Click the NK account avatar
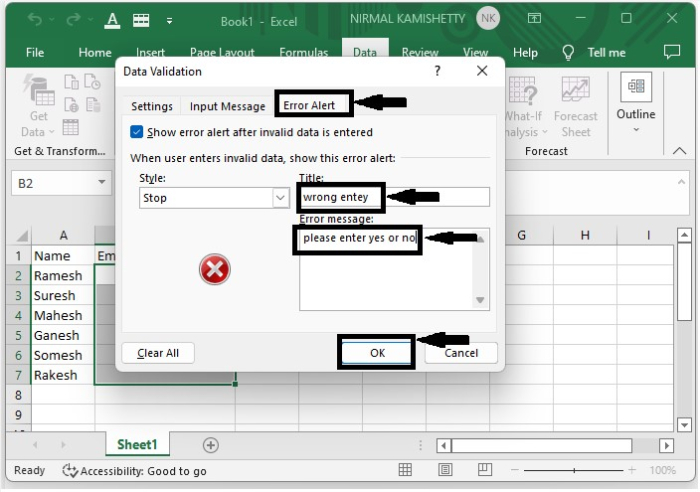This screenshot has width=700, height=492. [x=488, y=19]
